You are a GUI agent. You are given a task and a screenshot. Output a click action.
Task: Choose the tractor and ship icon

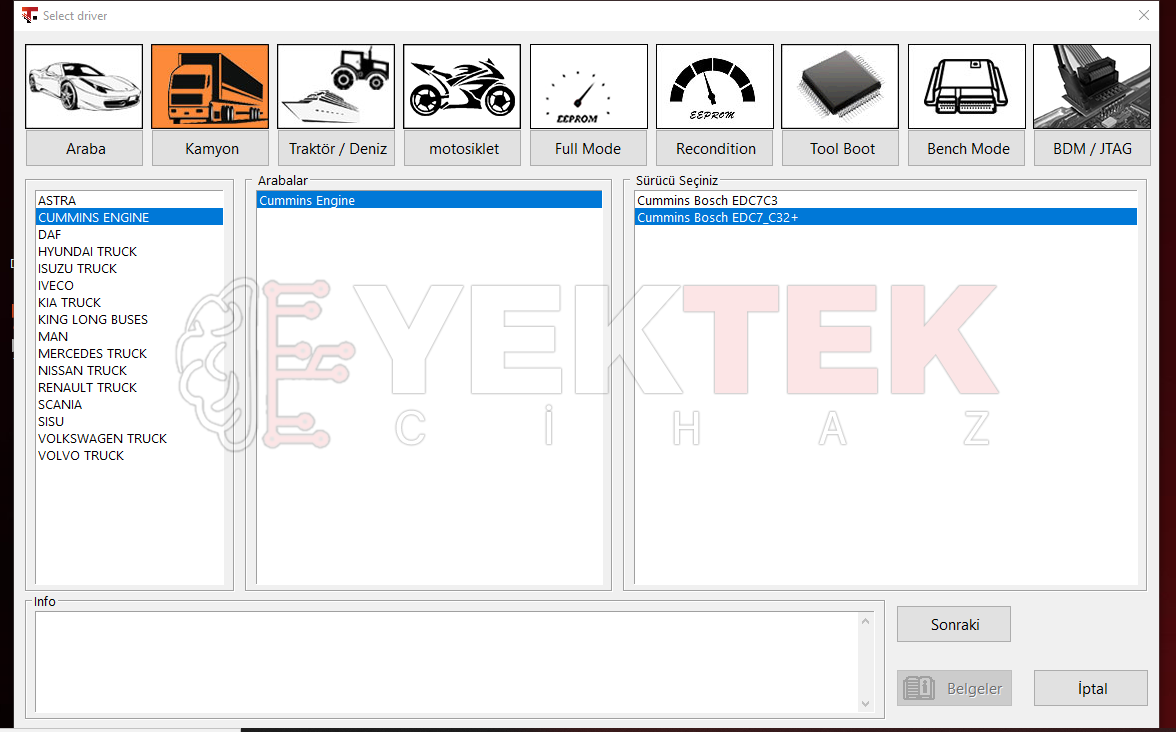336,86
